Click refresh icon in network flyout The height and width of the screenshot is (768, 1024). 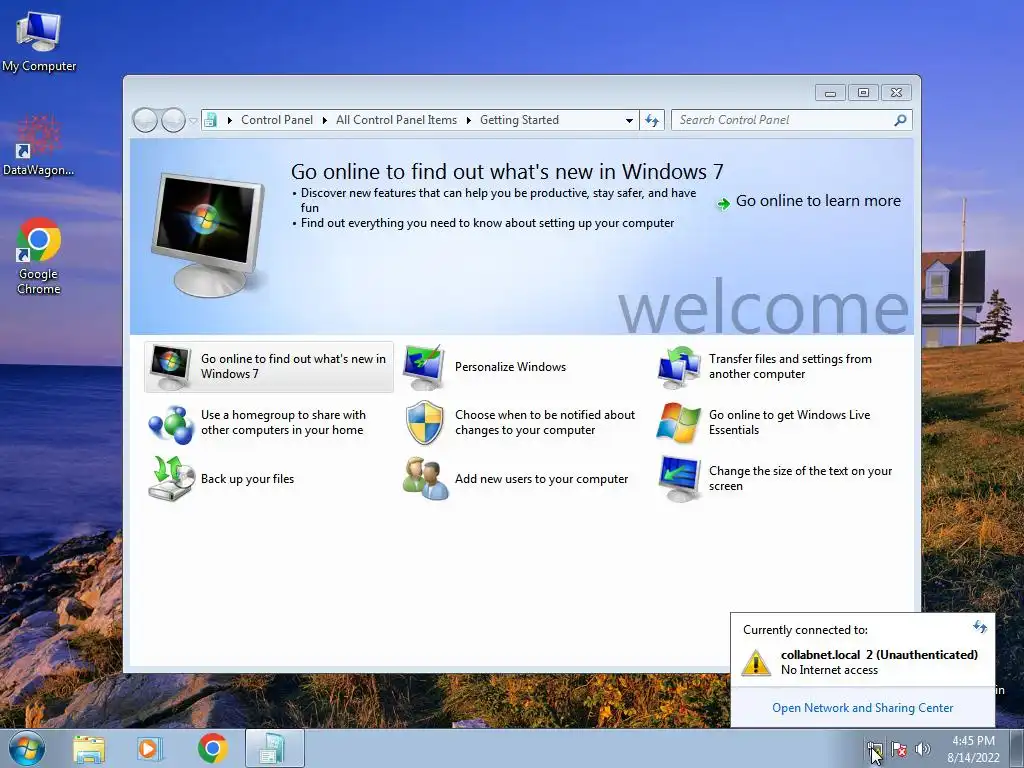980,628
